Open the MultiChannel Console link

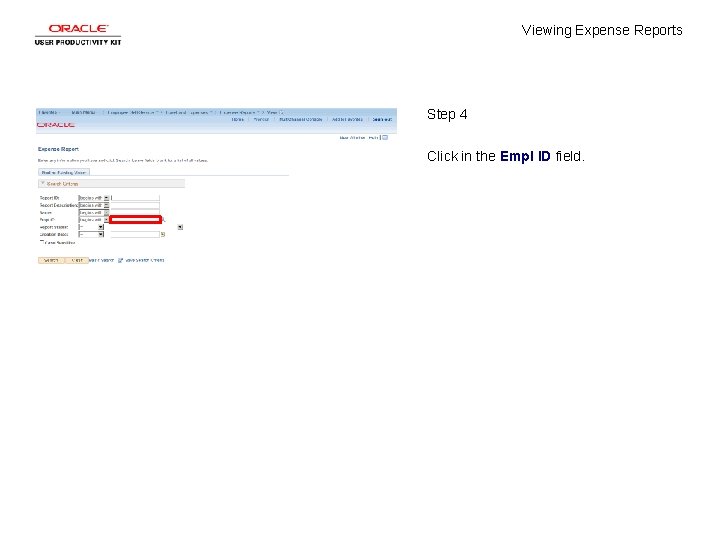(301, 119)
